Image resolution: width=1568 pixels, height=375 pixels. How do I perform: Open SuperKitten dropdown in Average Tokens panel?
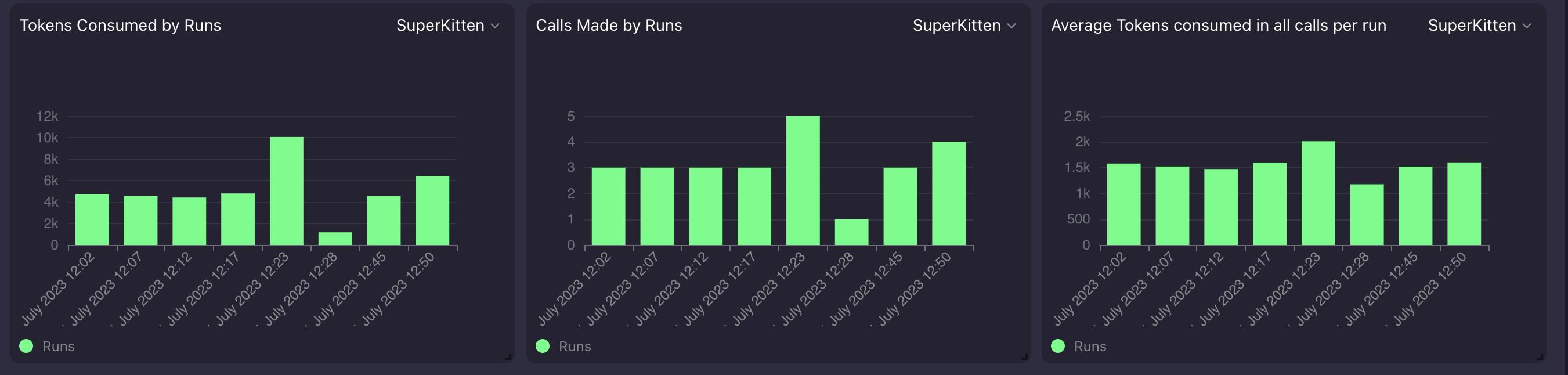coord(1479,26)
